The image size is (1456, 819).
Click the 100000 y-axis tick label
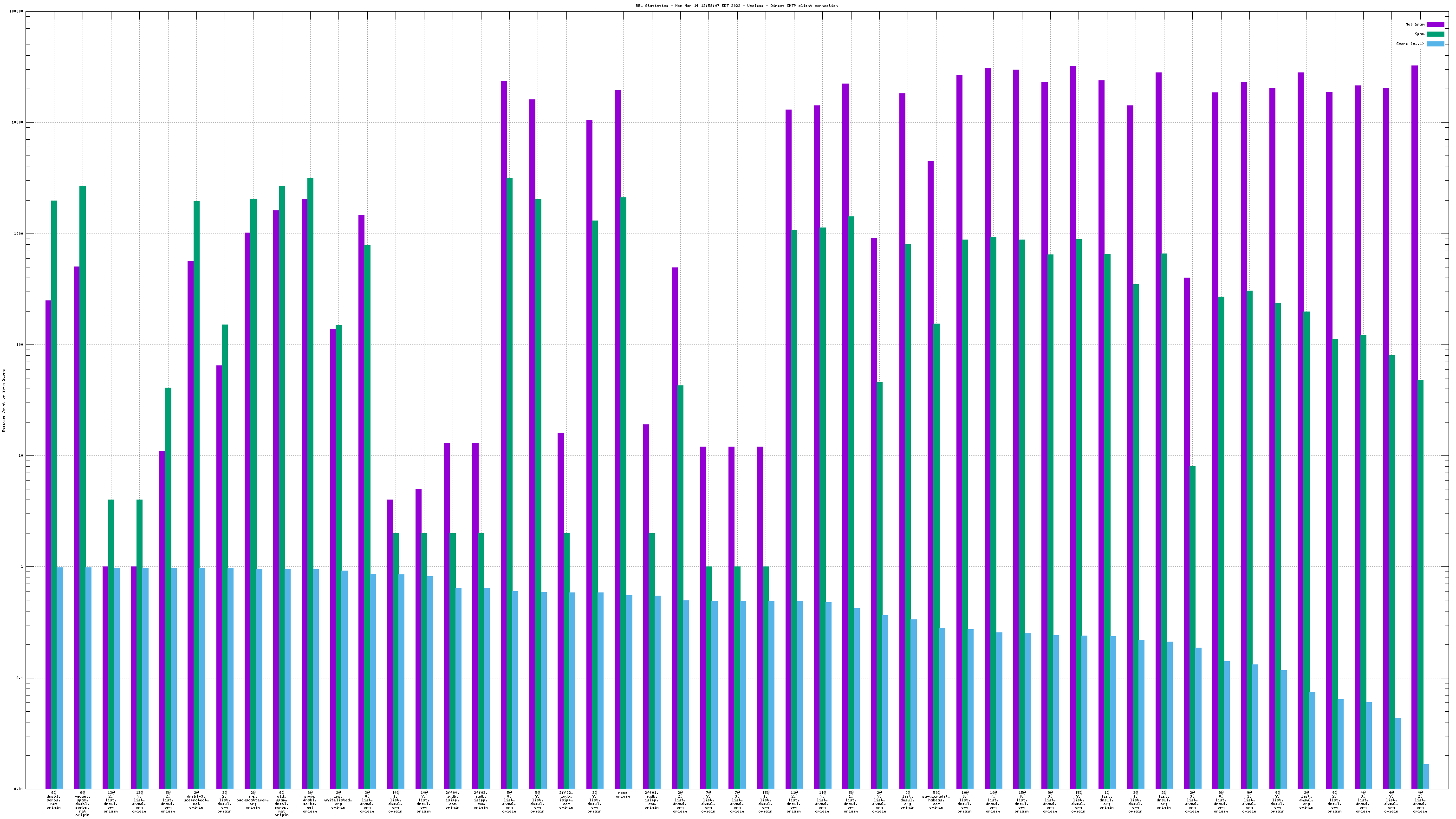point(16,11)
